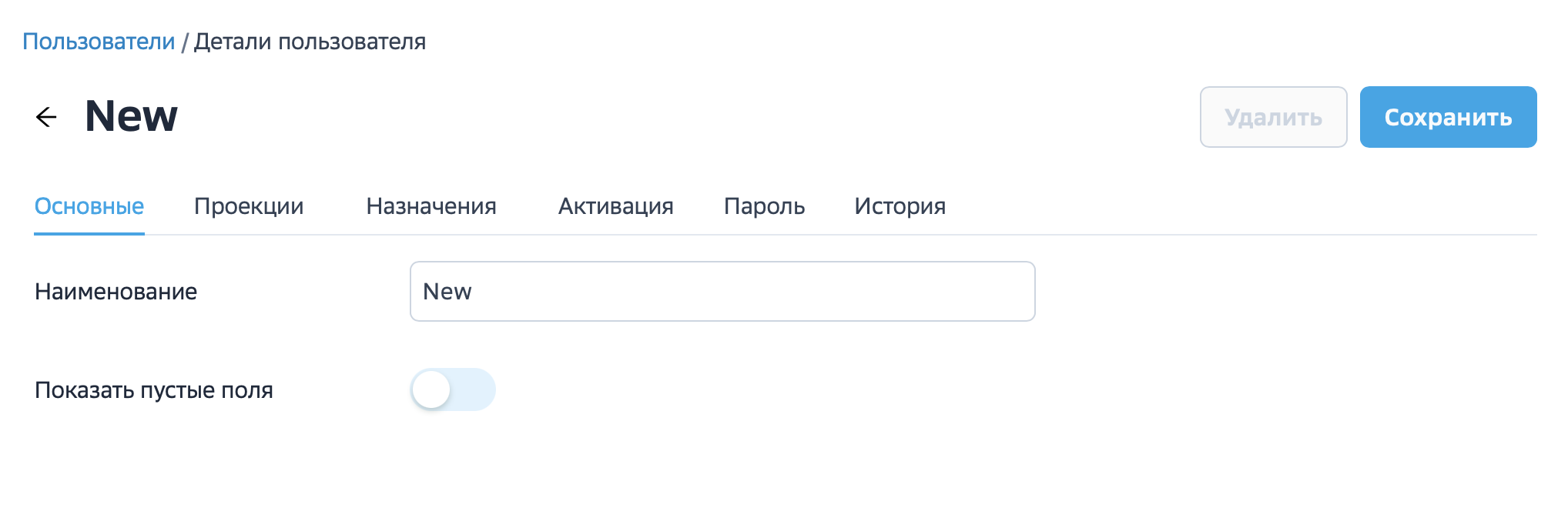Image resolution: width=1568 pixels, height=508 pixels.
Task: Click the Наименование field label
Action: [116, 292]
